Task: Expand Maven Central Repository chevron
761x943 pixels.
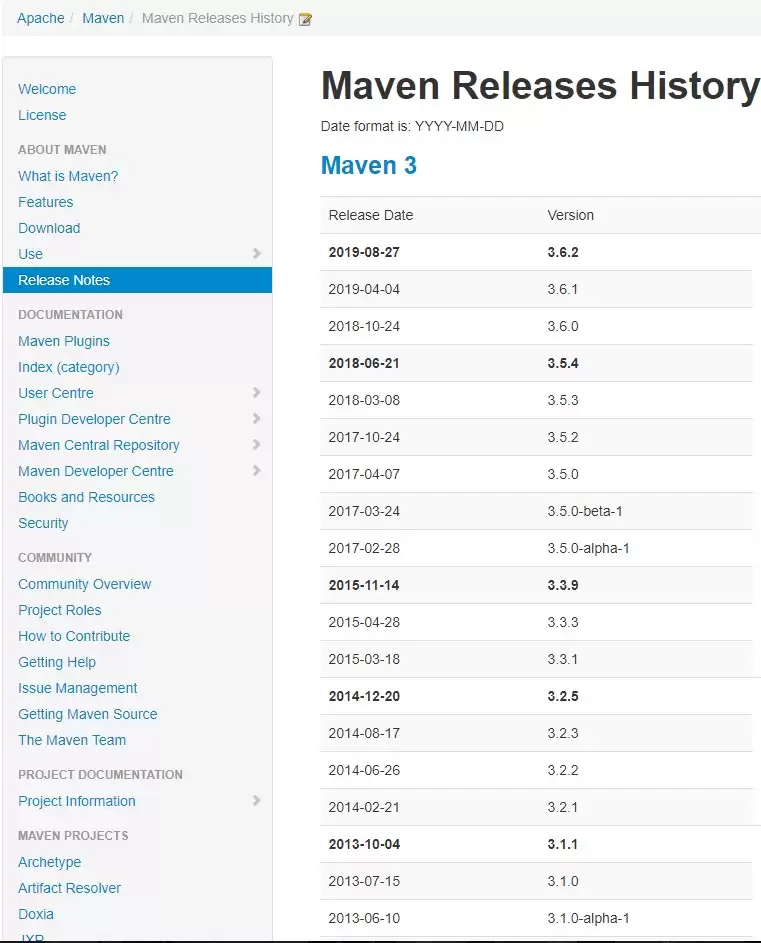Action: pos(257,444)
